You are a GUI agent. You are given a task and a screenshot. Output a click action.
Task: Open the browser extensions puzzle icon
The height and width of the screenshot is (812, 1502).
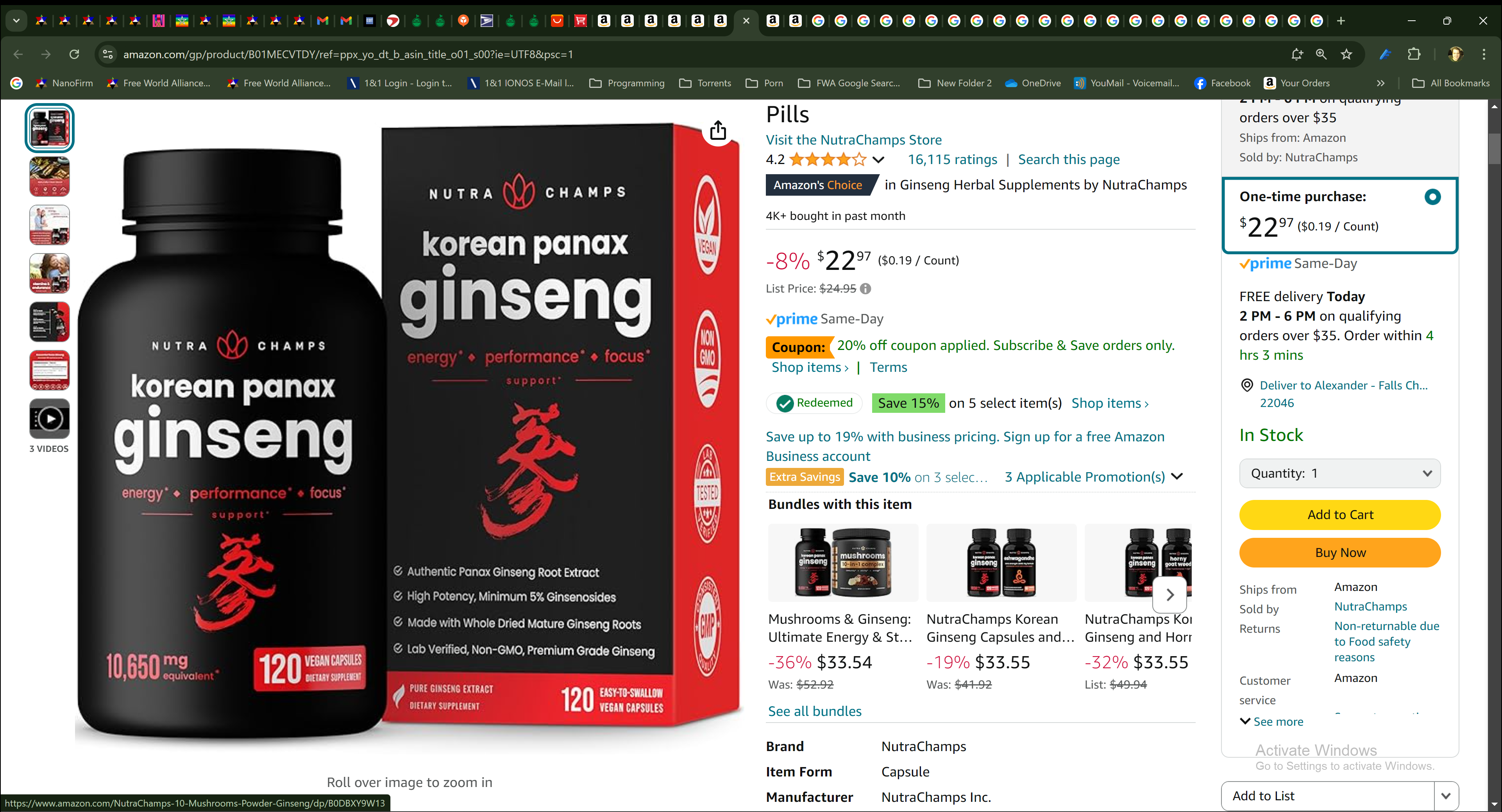pos(1414,54)
